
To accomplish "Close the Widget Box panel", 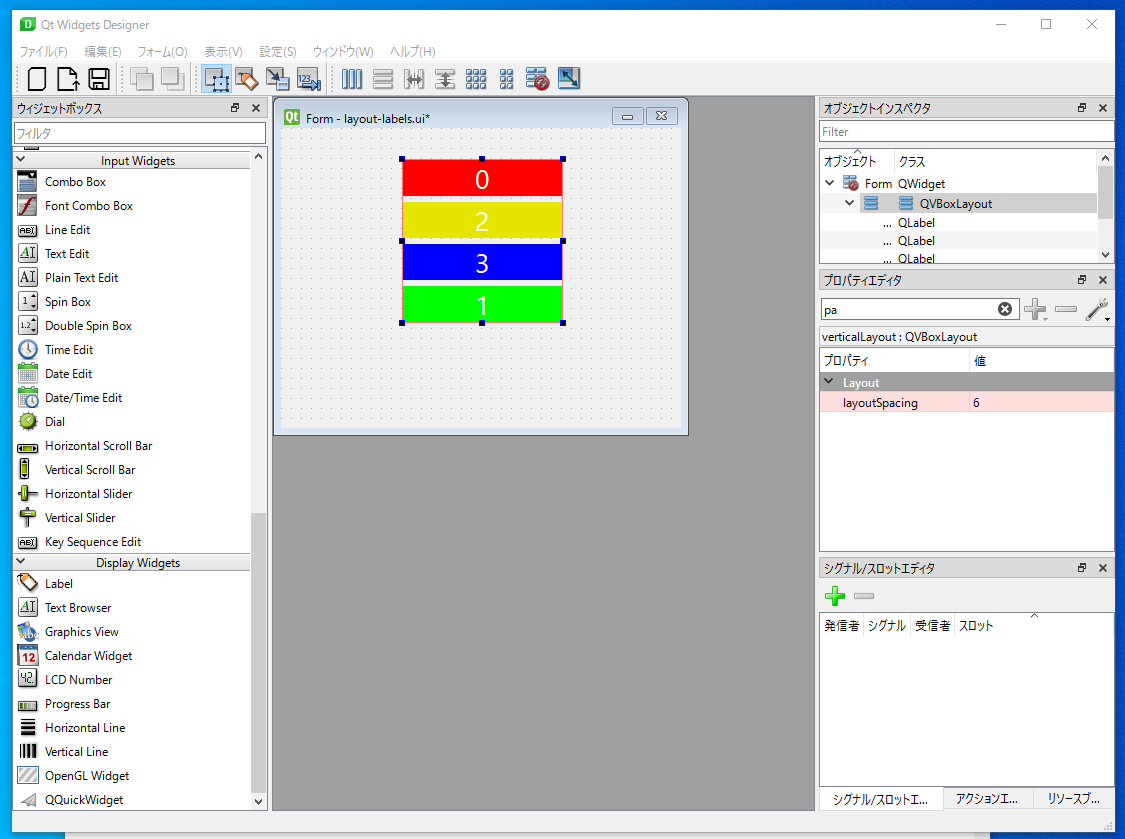I will [255, 108].
